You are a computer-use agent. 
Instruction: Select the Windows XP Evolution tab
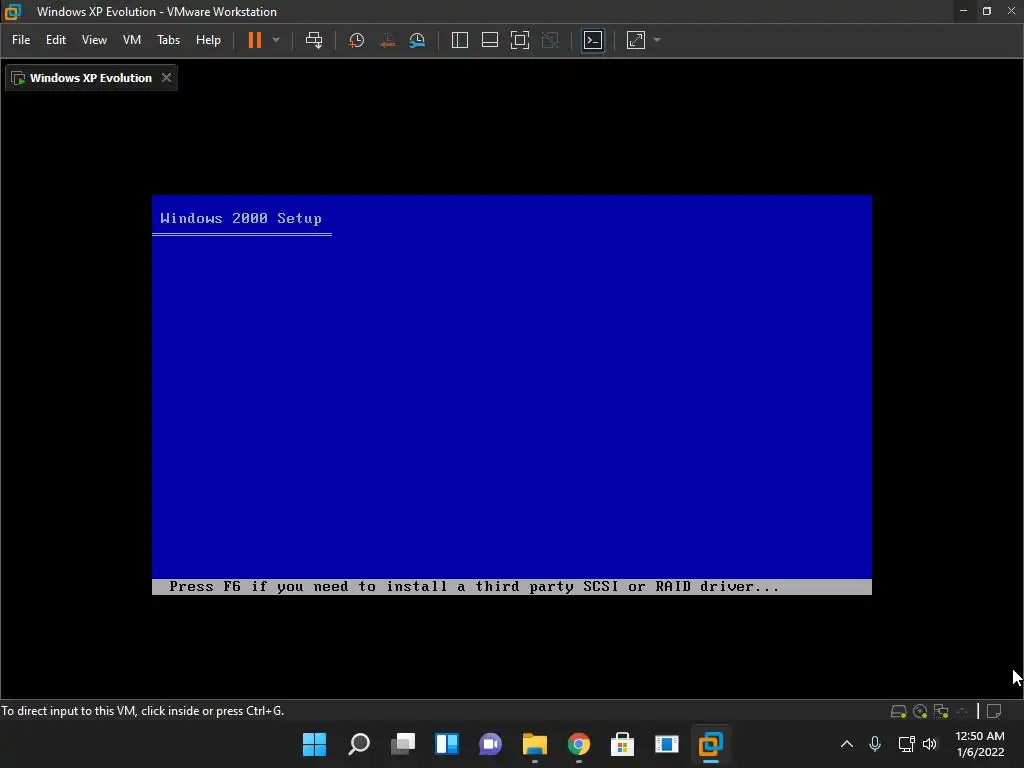pyautogui.click(x=91, y=78)
